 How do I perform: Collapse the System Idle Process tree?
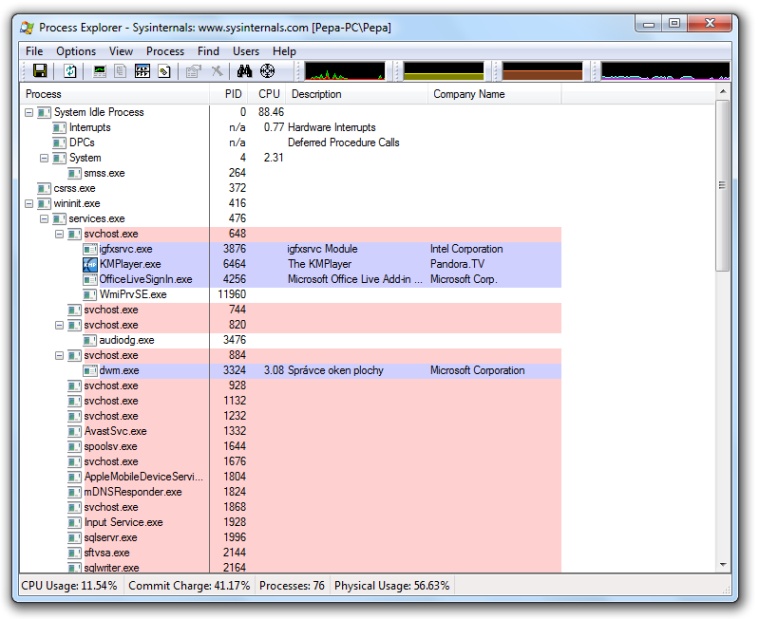point(29,112)
